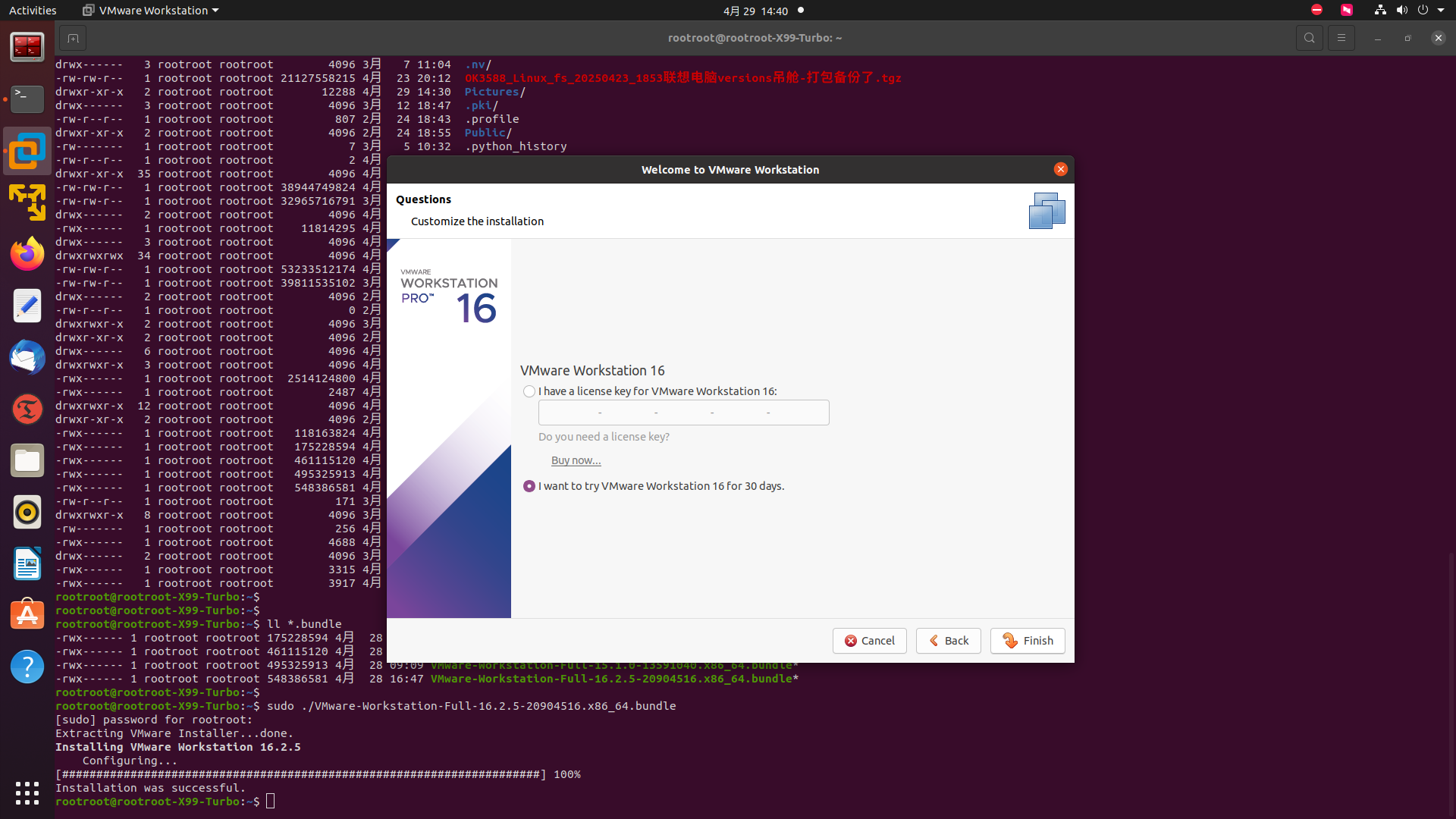The width and height of the screenshot is (1456, 819).
Task: Close the Welcome to VMware Workstation dialog
Action: coord(1060,169)
